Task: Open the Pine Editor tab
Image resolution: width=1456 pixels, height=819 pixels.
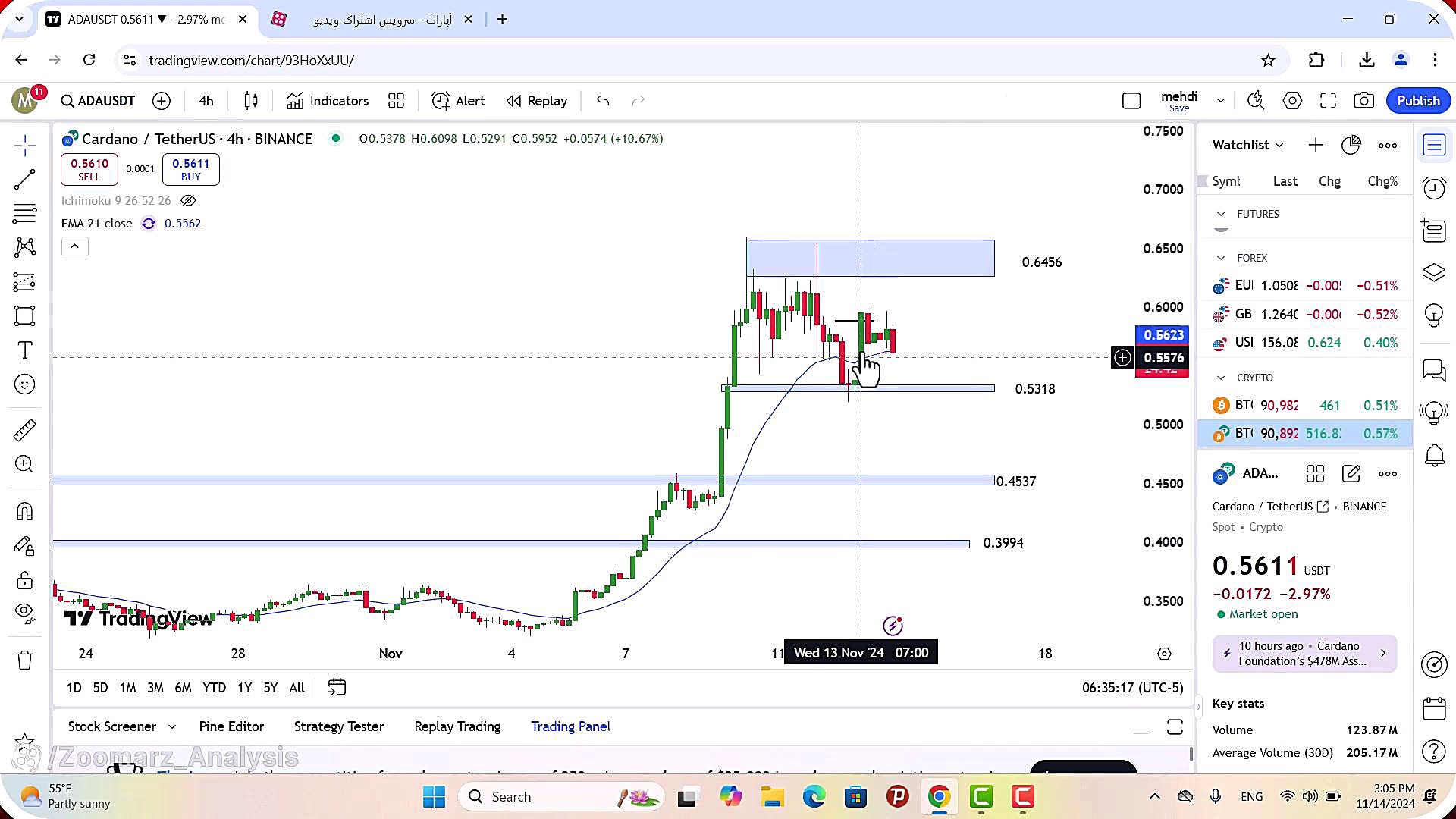Action: pos(231,726)
